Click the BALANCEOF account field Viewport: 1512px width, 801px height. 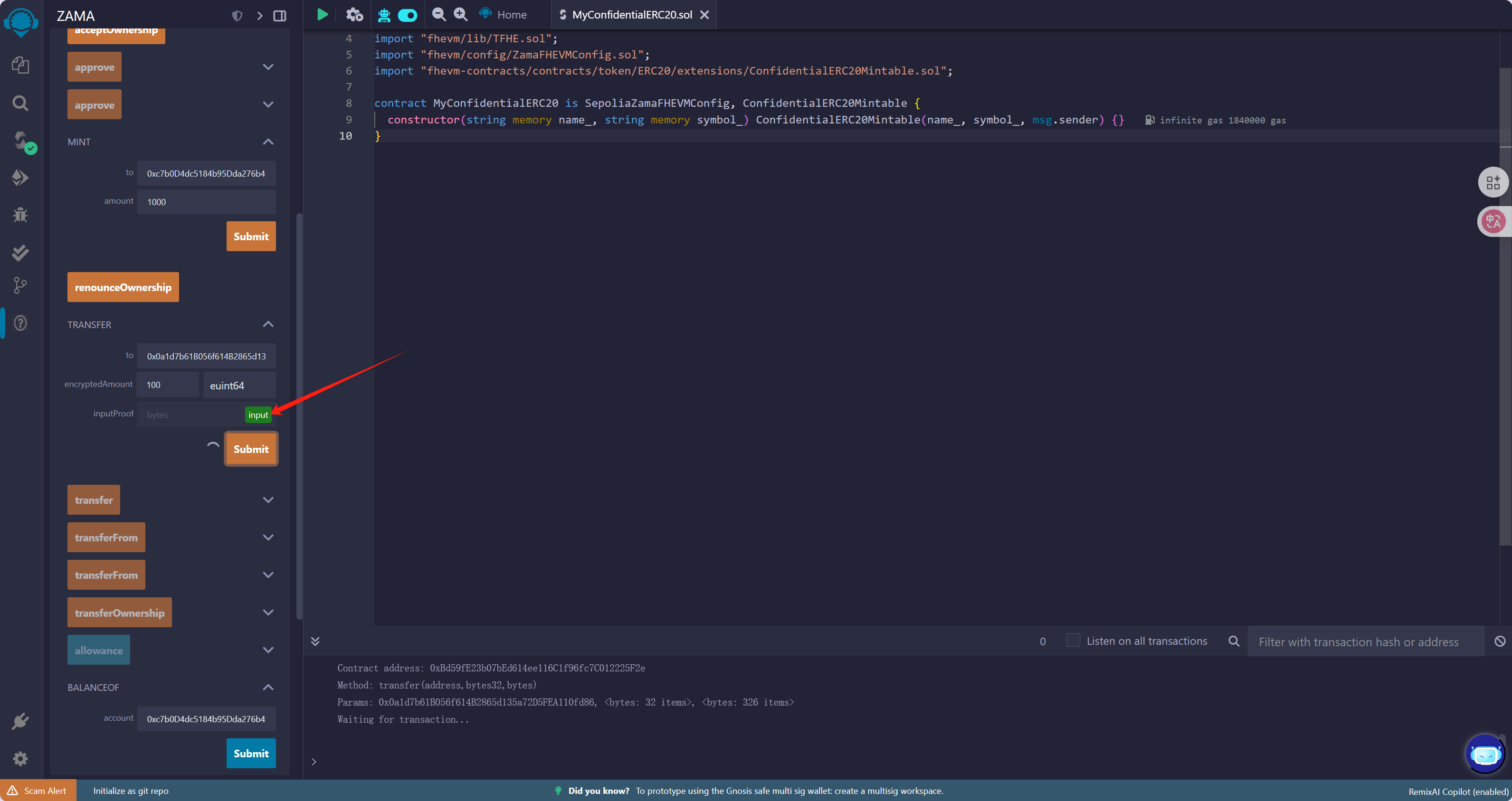click(x=207, y=719)
